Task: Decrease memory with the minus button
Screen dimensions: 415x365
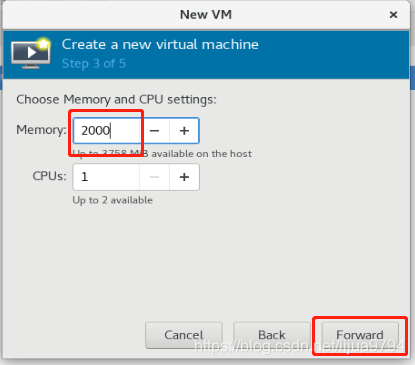Action: pyautogui.click(x=154, y=131)
